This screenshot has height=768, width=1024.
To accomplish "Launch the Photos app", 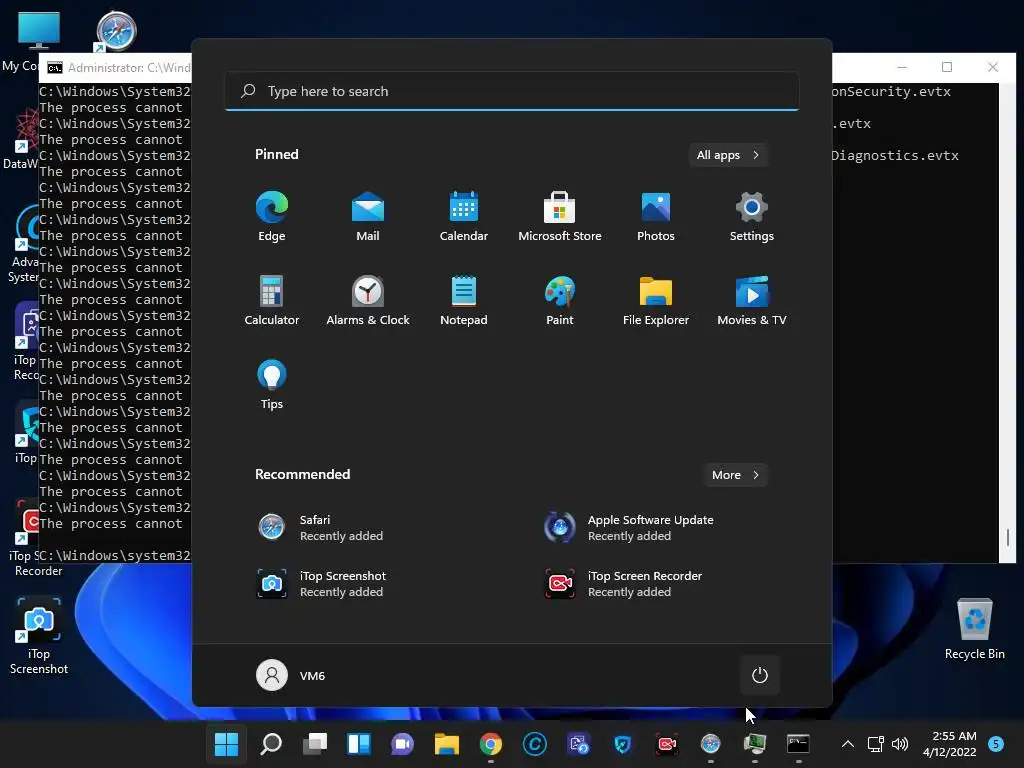I will [656, 217].
